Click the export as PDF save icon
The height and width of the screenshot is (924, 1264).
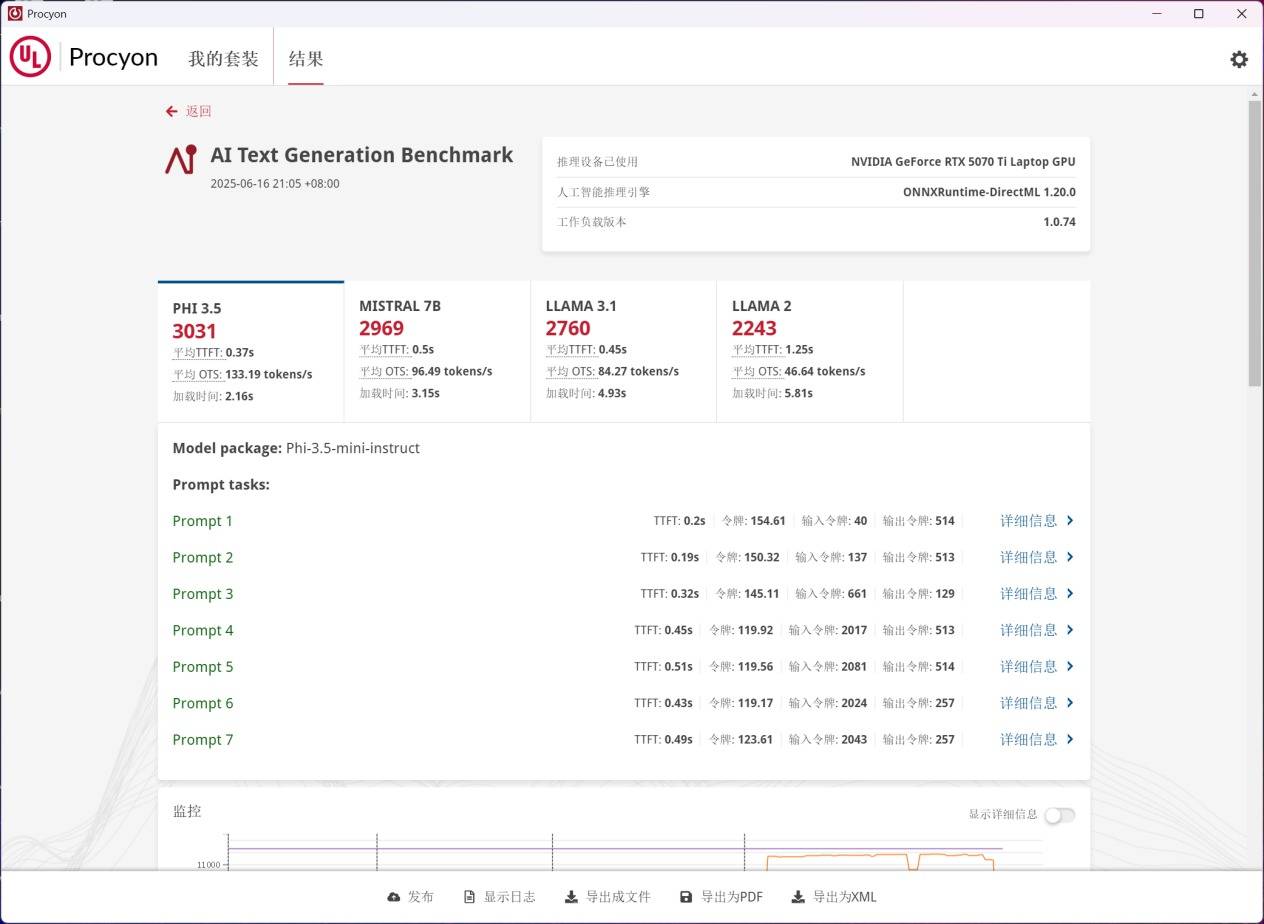tap(686, 897)
